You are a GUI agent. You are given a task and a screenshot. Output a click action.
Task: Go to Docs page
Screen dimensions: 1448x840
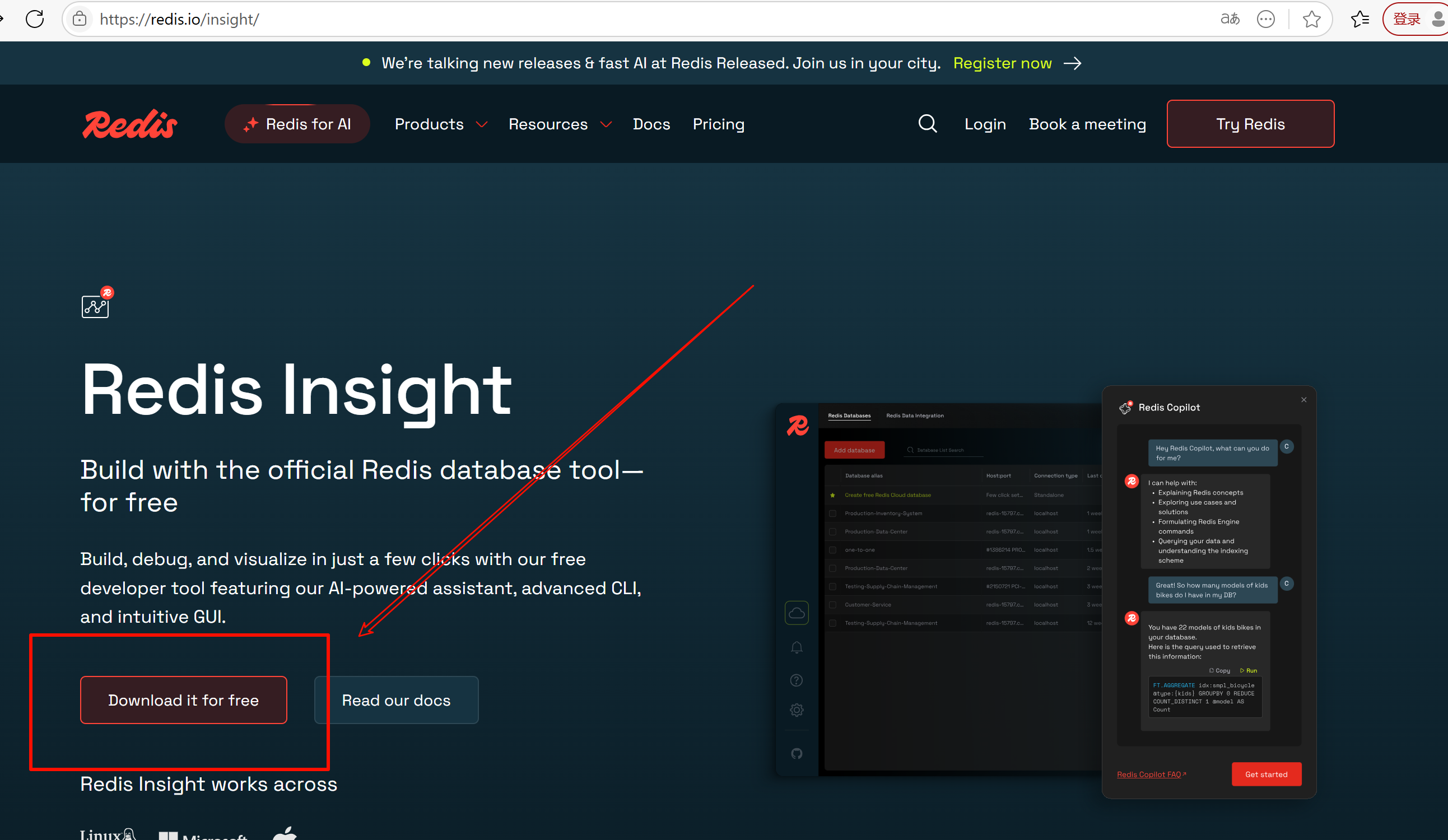pyautogui.click(x=651, y=124)
